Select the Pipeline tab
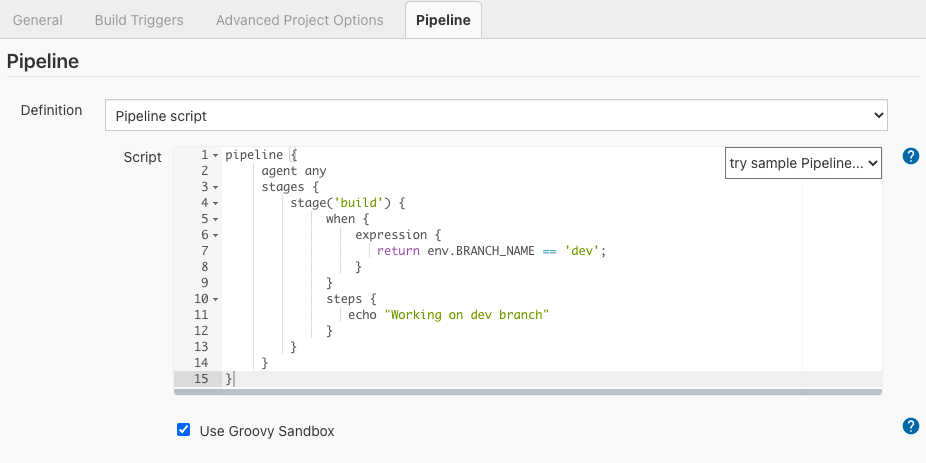Screen dimensions: 926x463 443,20
